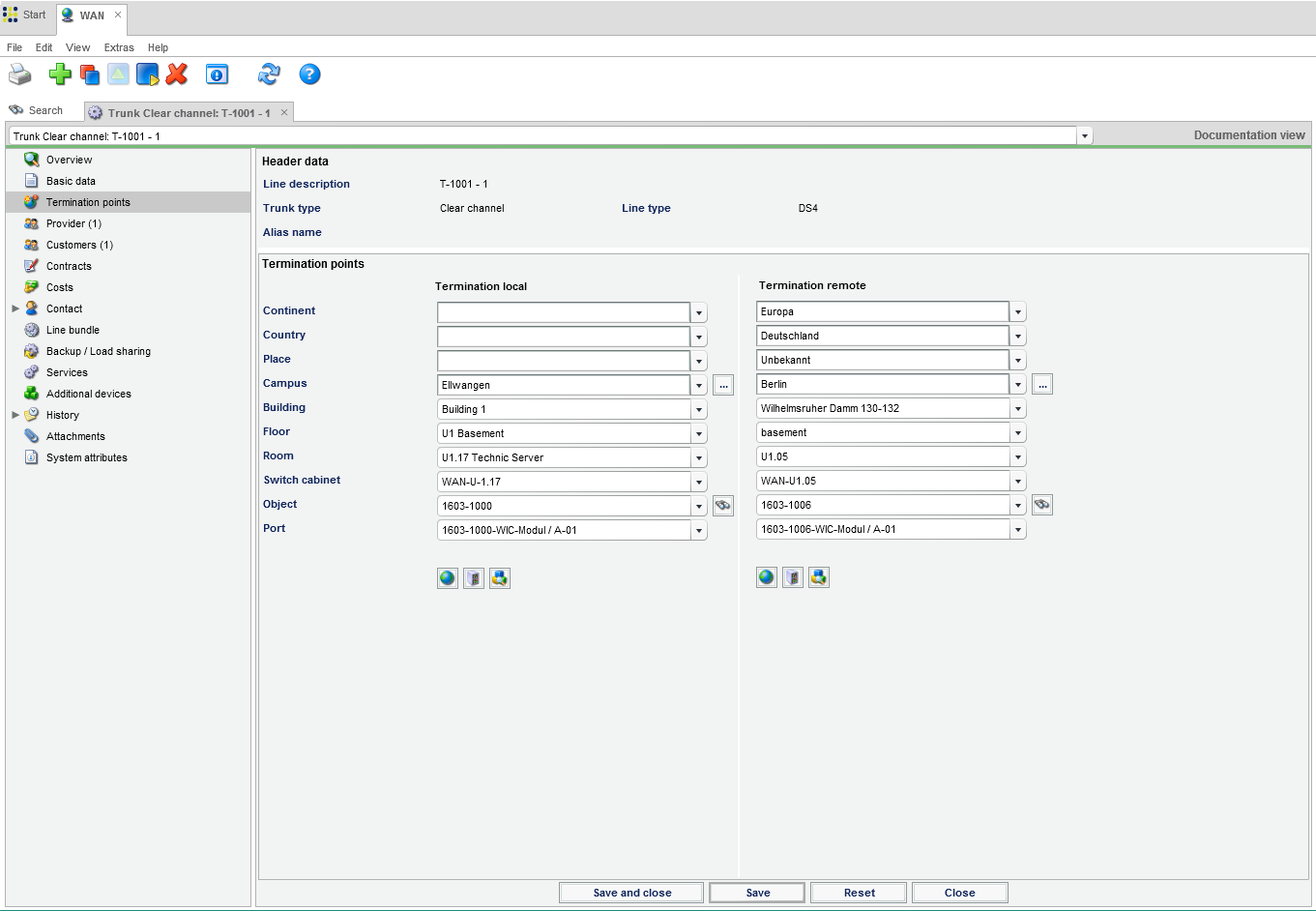Switch to the Search tab
Viewport: 1316px width, 911px height.
(x=37, y=111)
